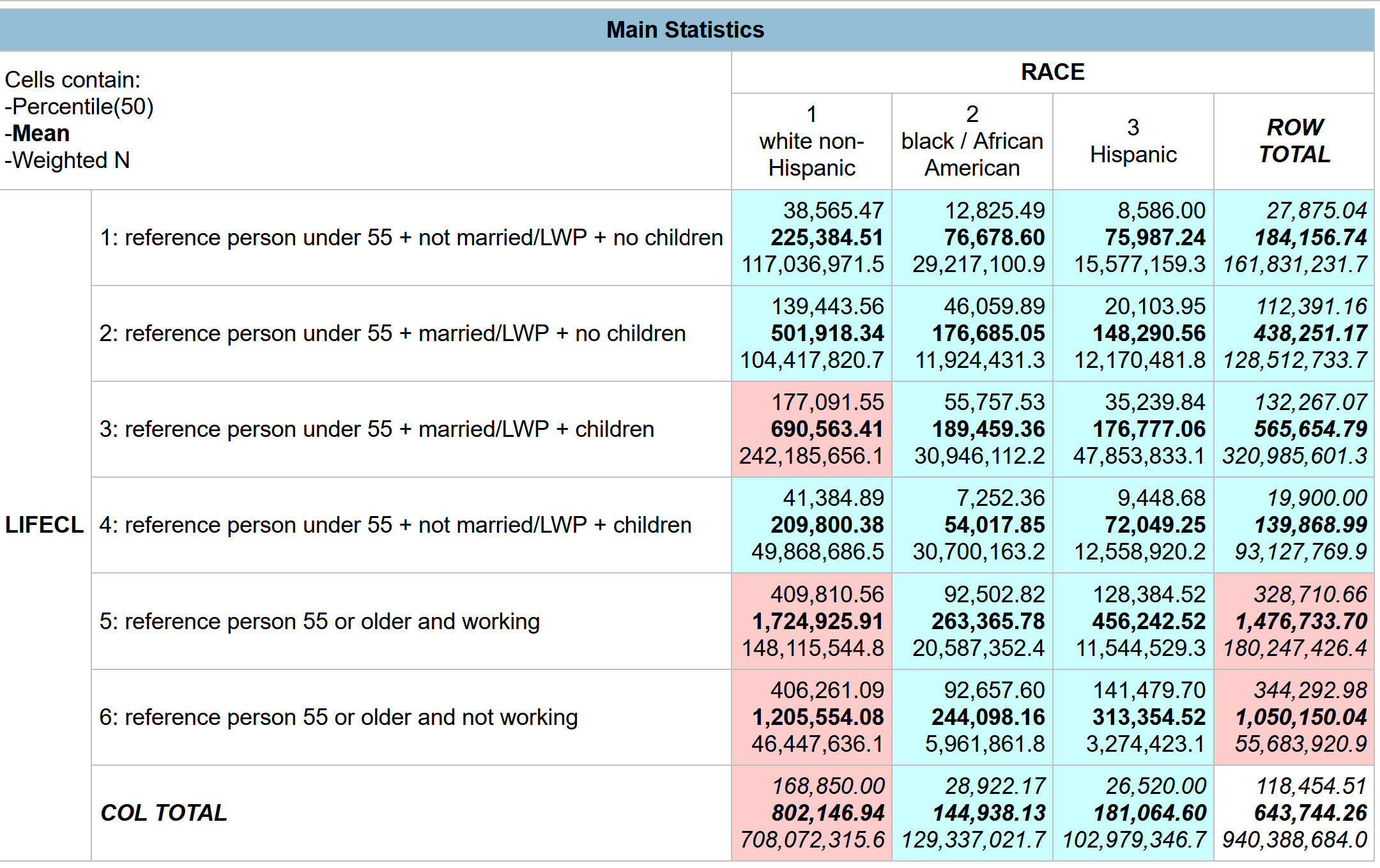Click the "Hispanic" column header
The width and height of the screenshot is (1380, 868).
pyautogui.click(x=1133, y=141)
